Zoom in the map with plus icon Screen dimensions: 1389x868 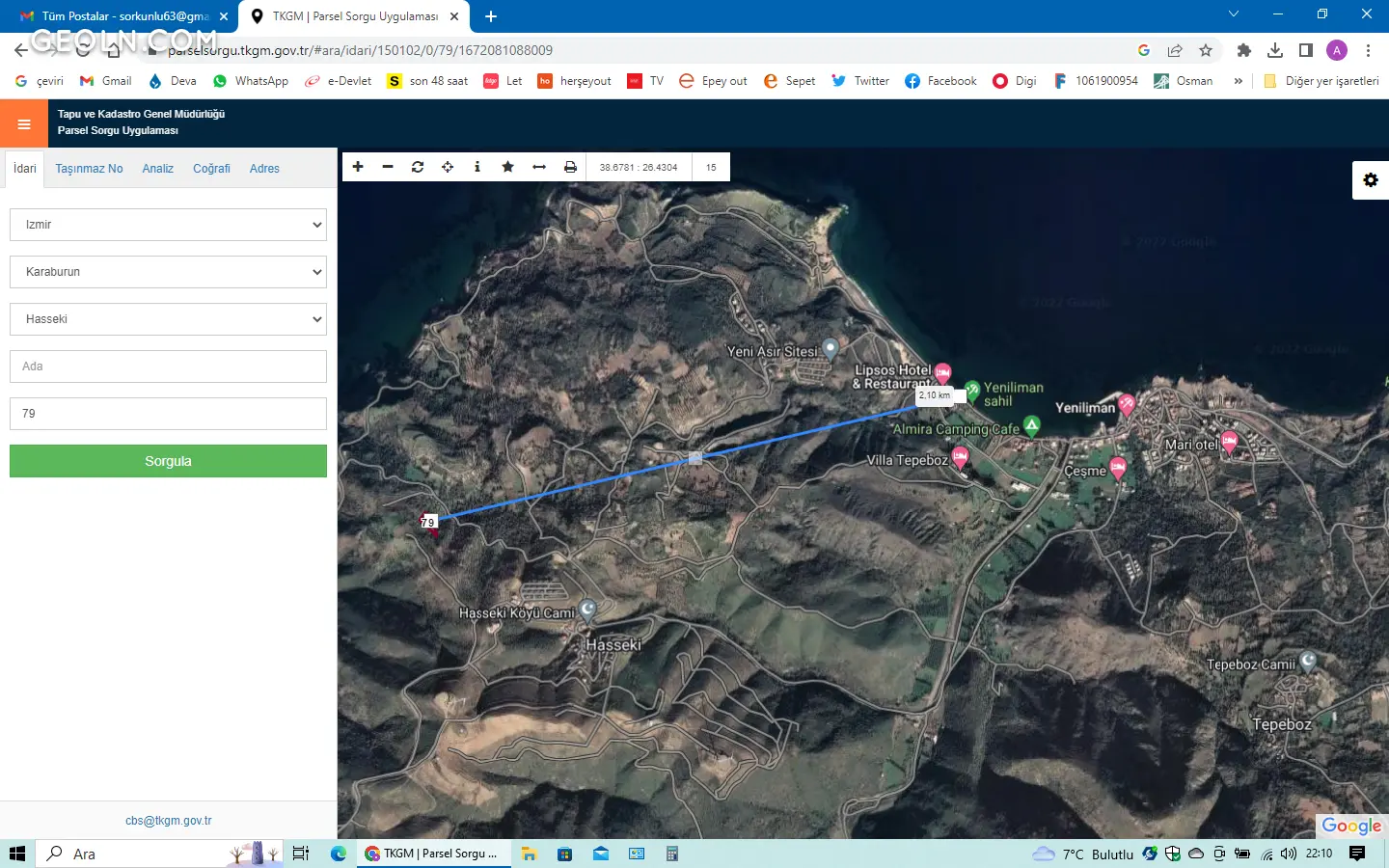coord(358,167)
